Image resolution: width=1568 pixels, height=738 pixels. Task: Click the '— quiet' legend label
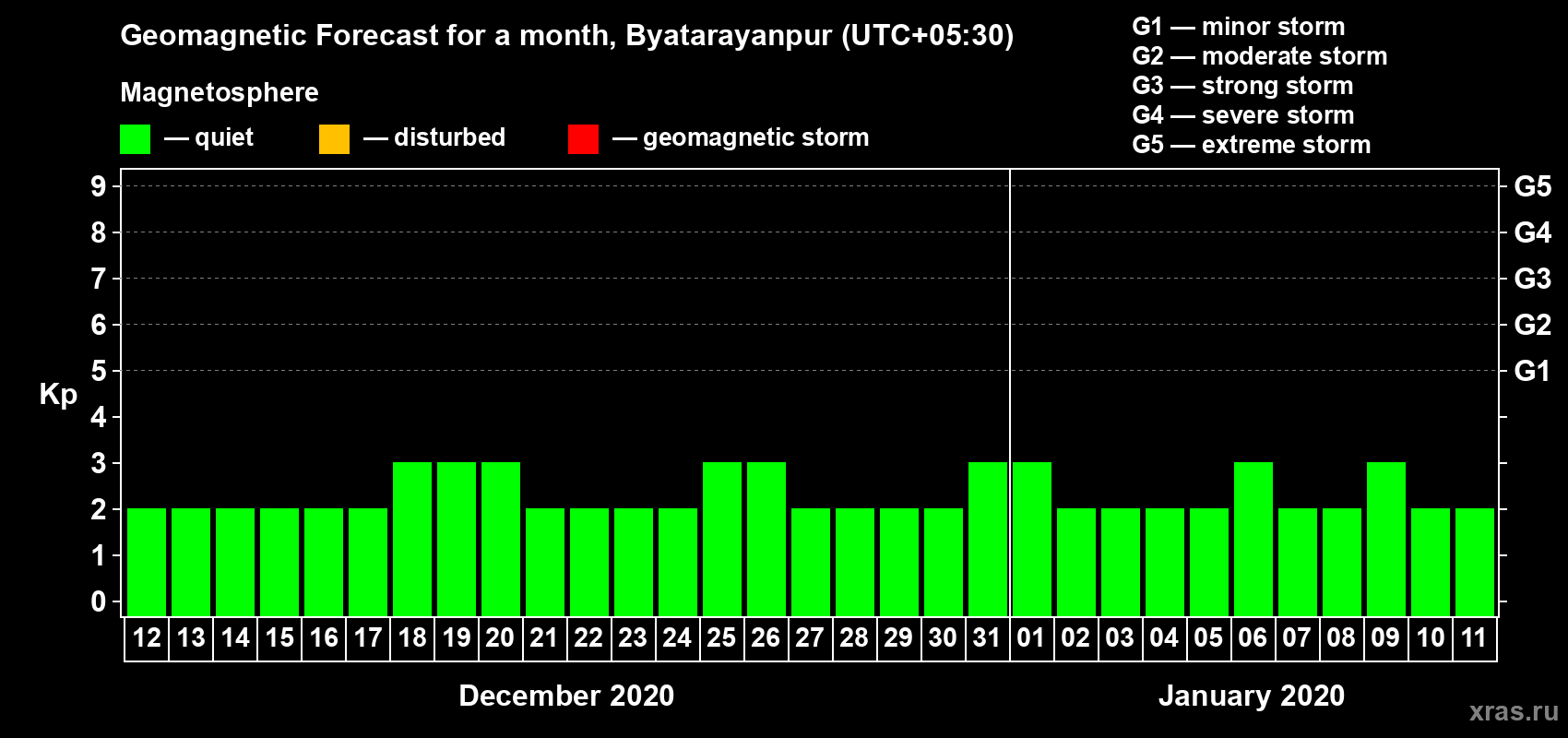pos(208,138)
